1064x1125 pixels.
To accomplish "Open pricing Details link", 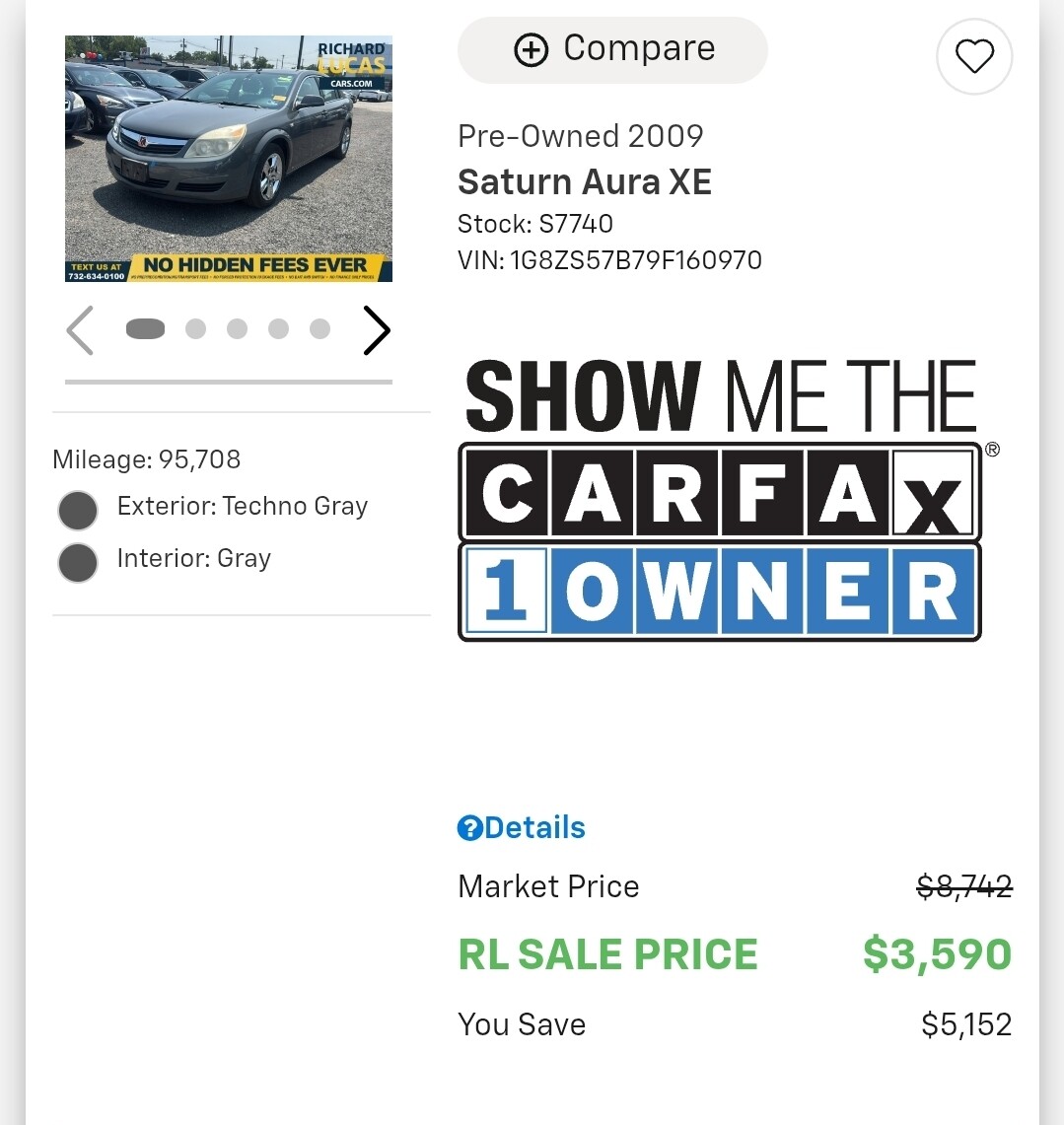I will (534, 828).
